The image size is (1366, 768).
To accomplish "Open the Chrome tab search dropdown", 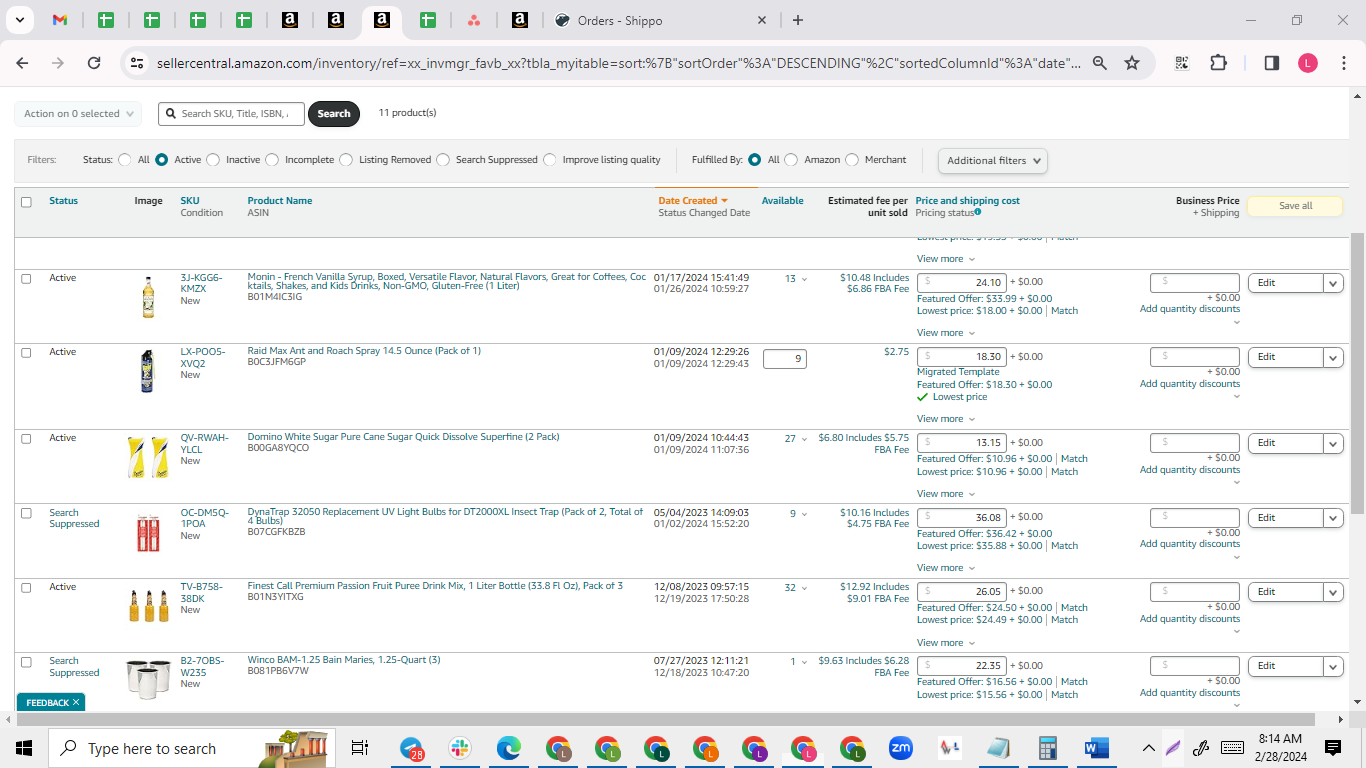I will pos(21,20).
